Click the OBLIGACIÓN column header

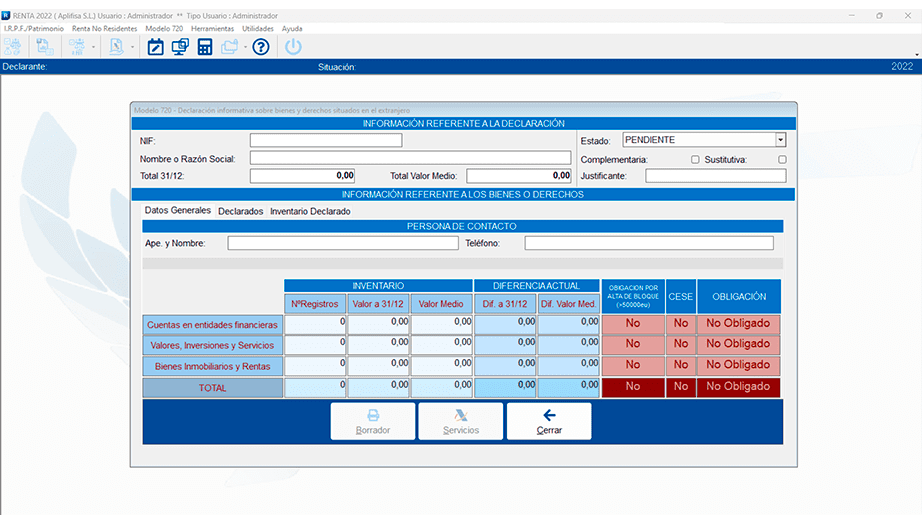(739, 296)
